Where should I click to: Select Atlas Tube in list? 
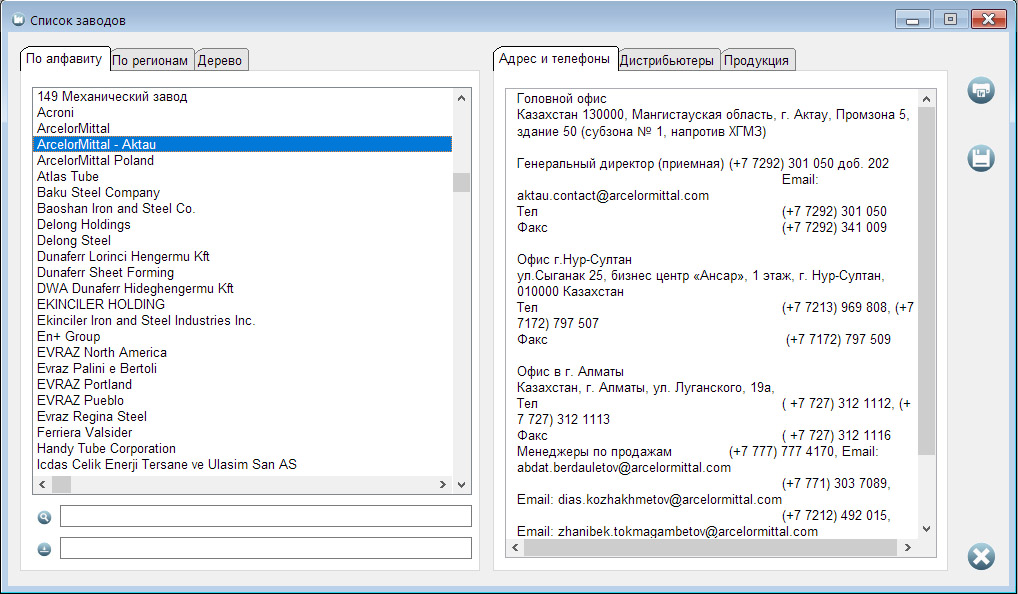pyautogui.click(x=242, y=177)
